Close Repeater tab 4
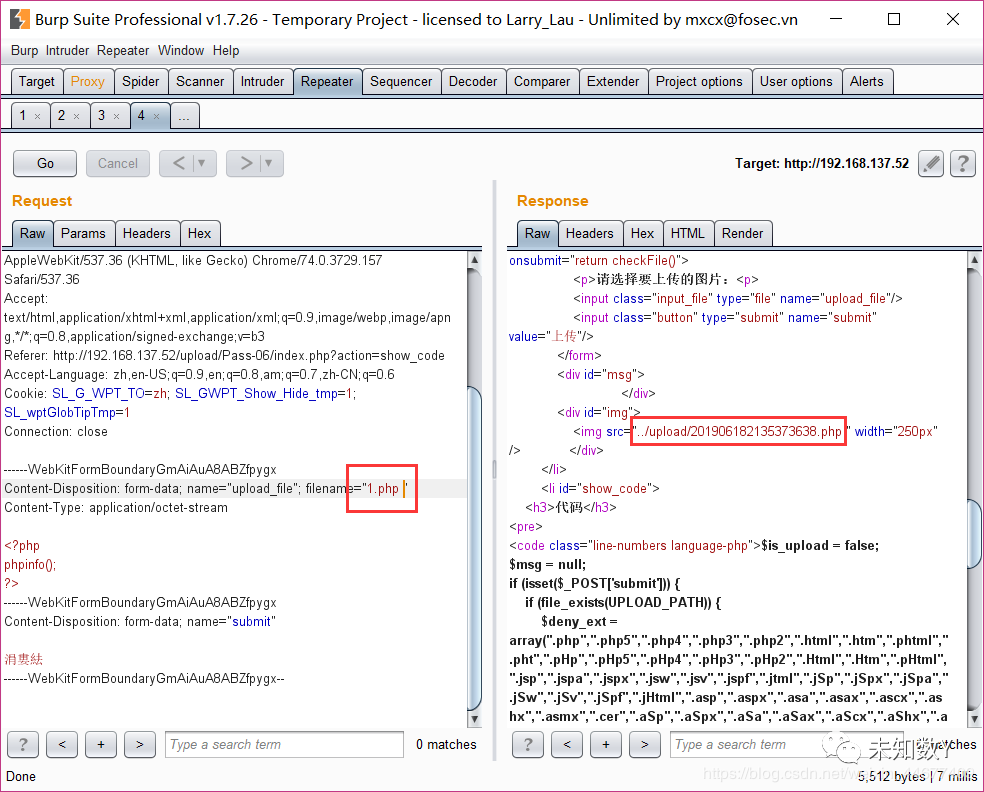 tap(156, 116)
